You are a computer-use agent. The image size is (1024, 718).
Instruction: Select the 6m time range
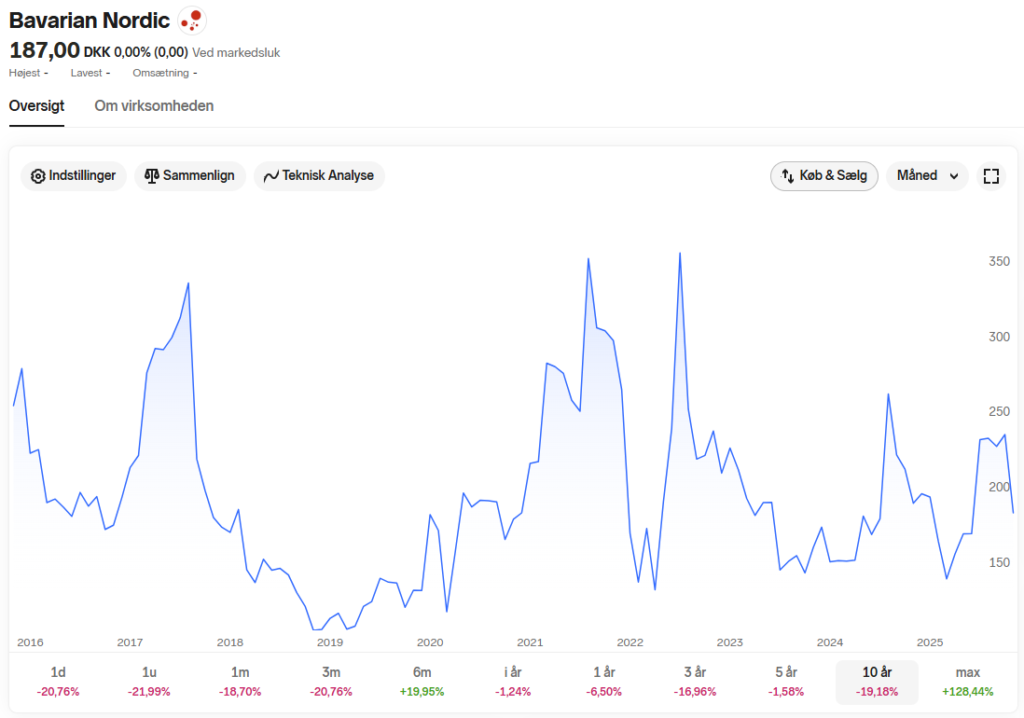point(422,681)
